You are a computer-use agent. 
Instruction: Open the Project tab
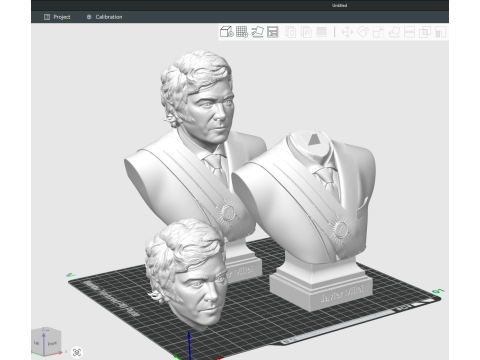[57, 17]
